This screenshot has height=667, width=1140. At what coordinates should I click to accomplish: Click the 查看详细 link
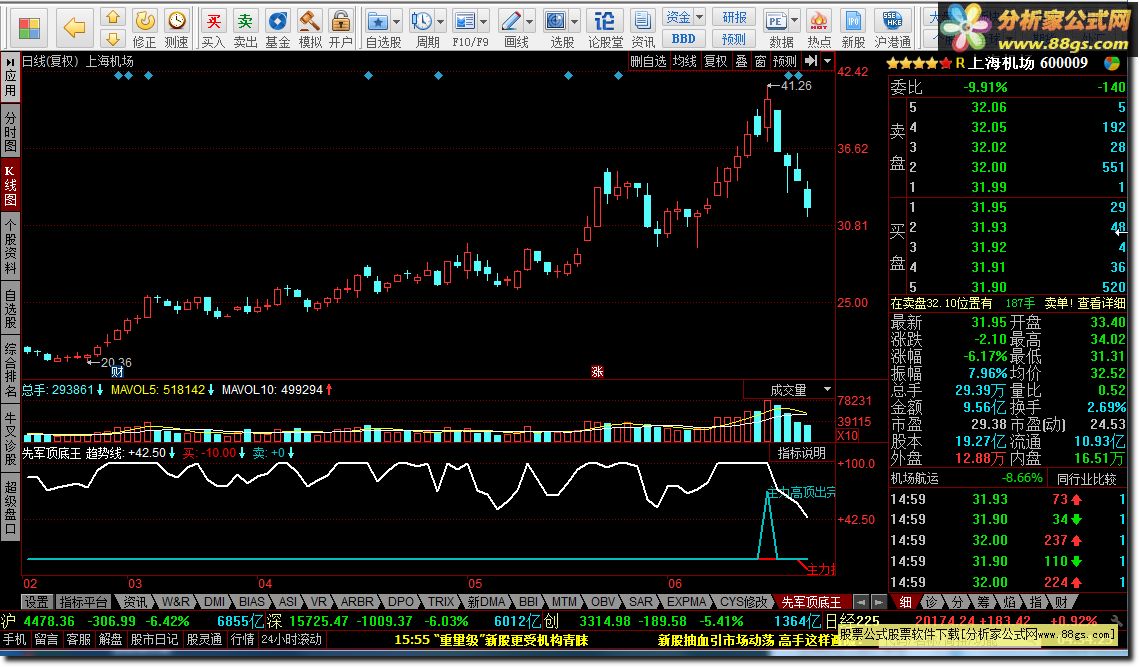pyautogui.click(x=1101, y=303)
